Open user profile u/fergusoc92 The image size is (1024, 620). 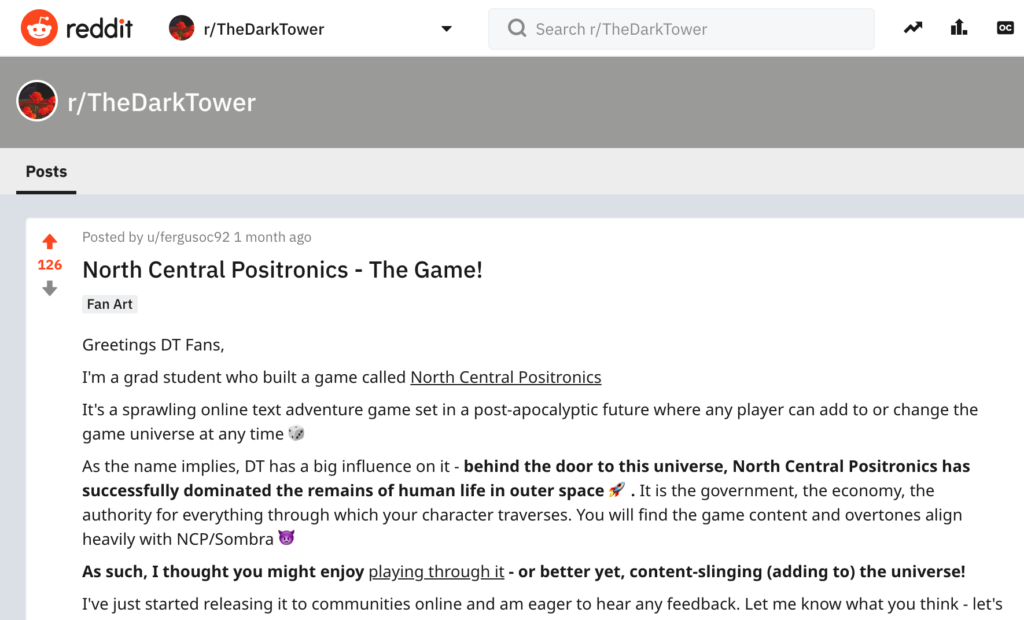point(187,237)
